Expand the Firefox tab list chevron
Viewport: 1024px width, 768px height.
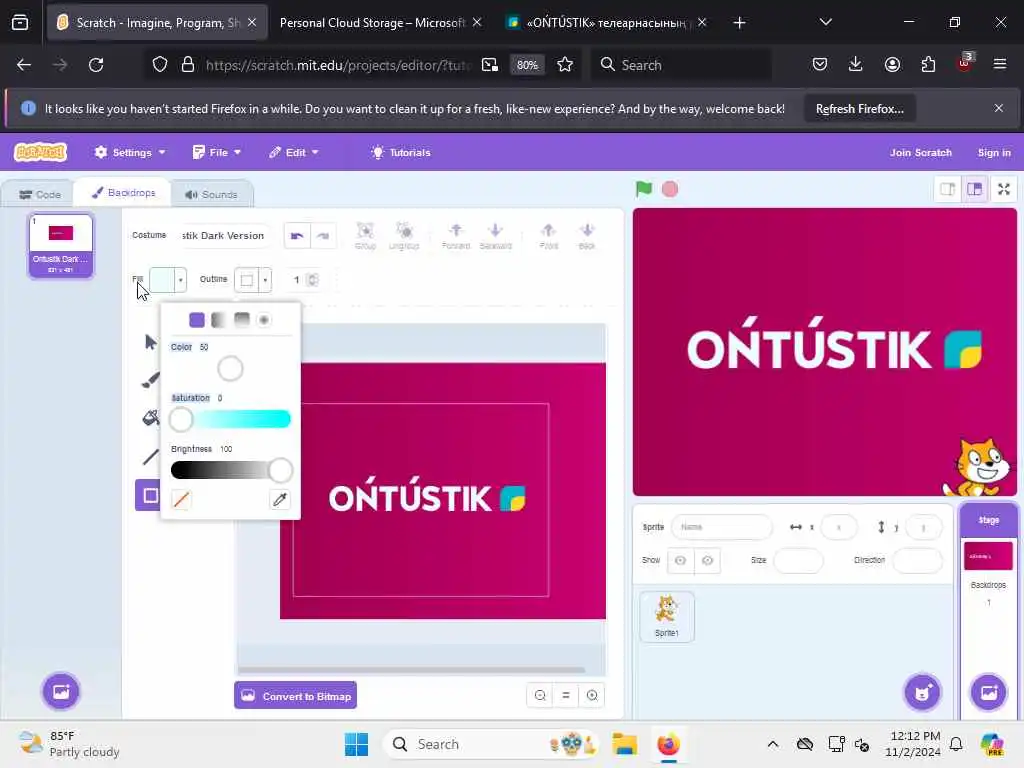(825, 22)
